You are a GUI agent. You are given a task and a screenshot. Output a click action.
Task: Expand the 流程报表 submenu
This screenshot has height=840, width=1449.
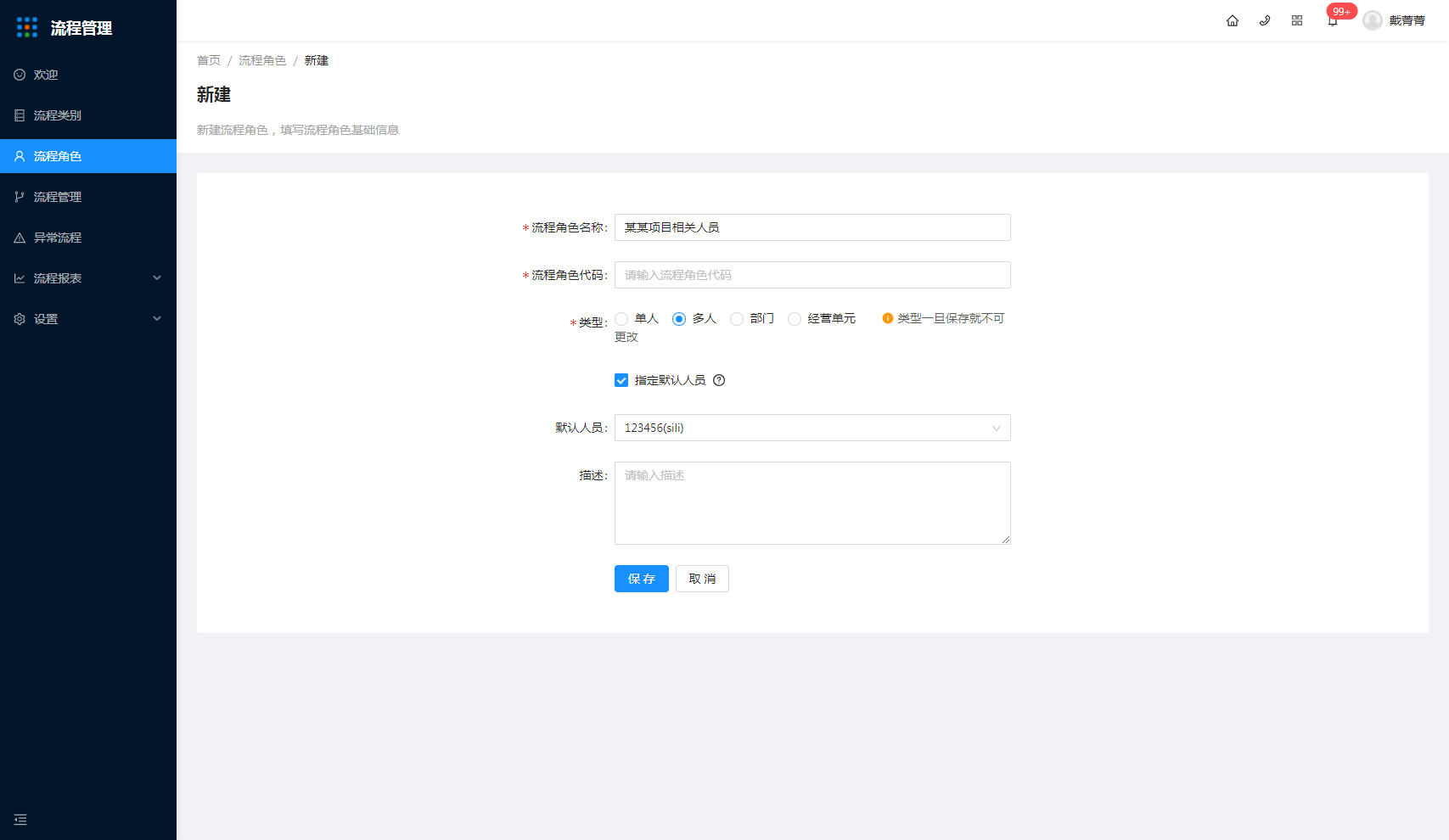click(88, 278)
